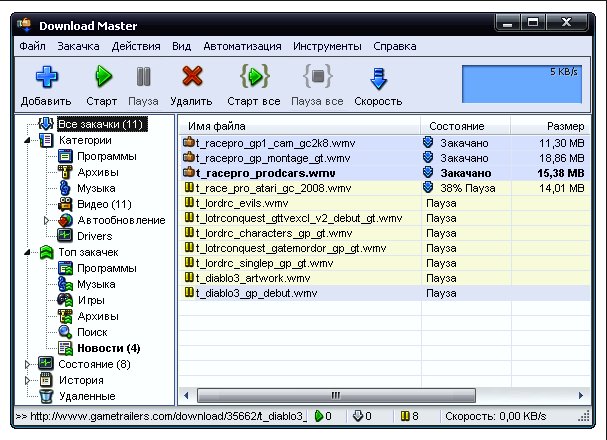
Task: Sort by Состояние column header
Action: [466, 126]
